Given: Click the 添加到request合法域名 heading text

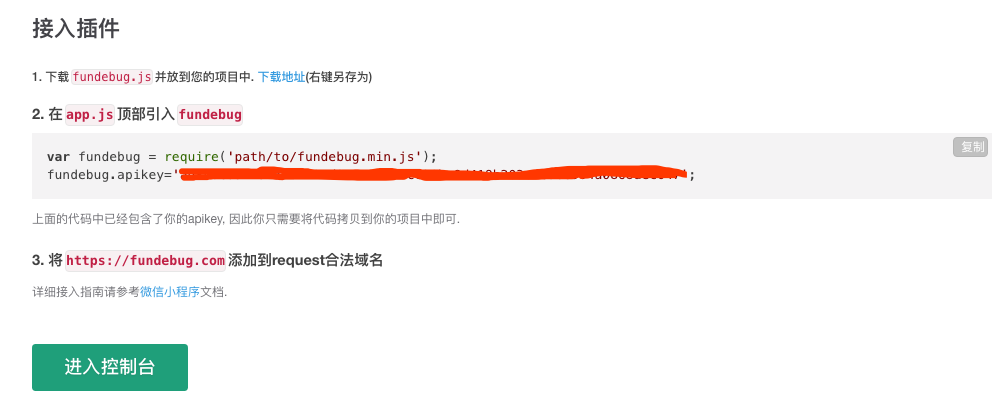Looking at the screenshot, I should tap(305, 261).
